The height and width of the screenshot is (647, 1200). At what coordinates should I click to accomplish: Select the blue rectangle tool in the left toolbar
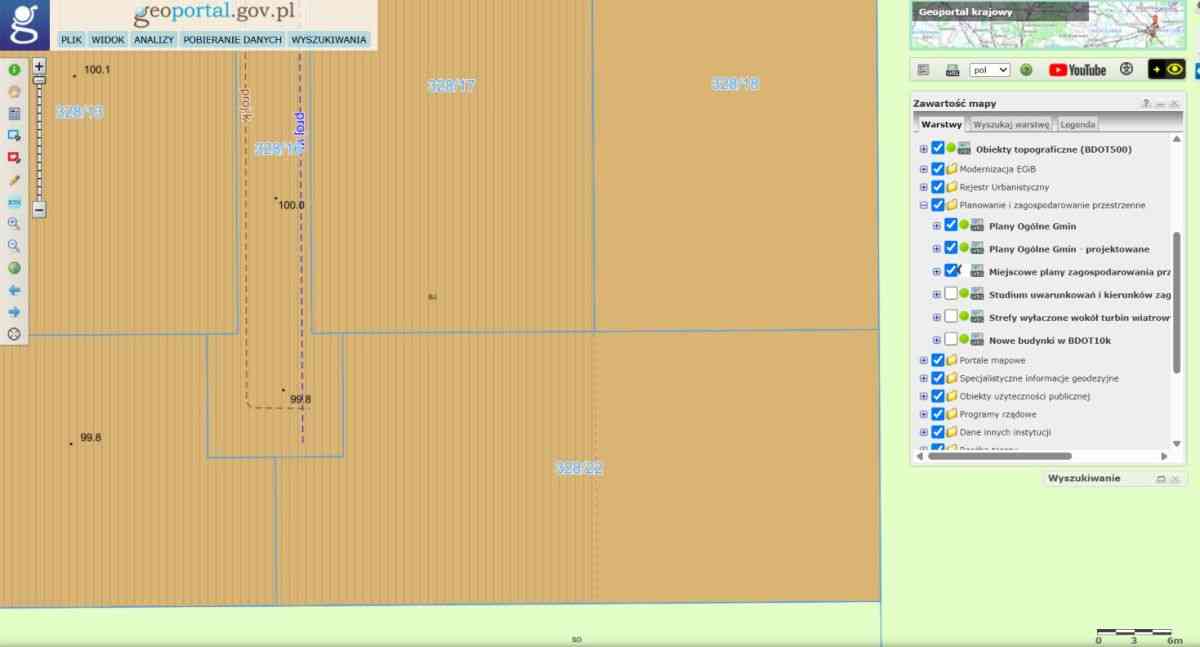(x=14, y=136)
